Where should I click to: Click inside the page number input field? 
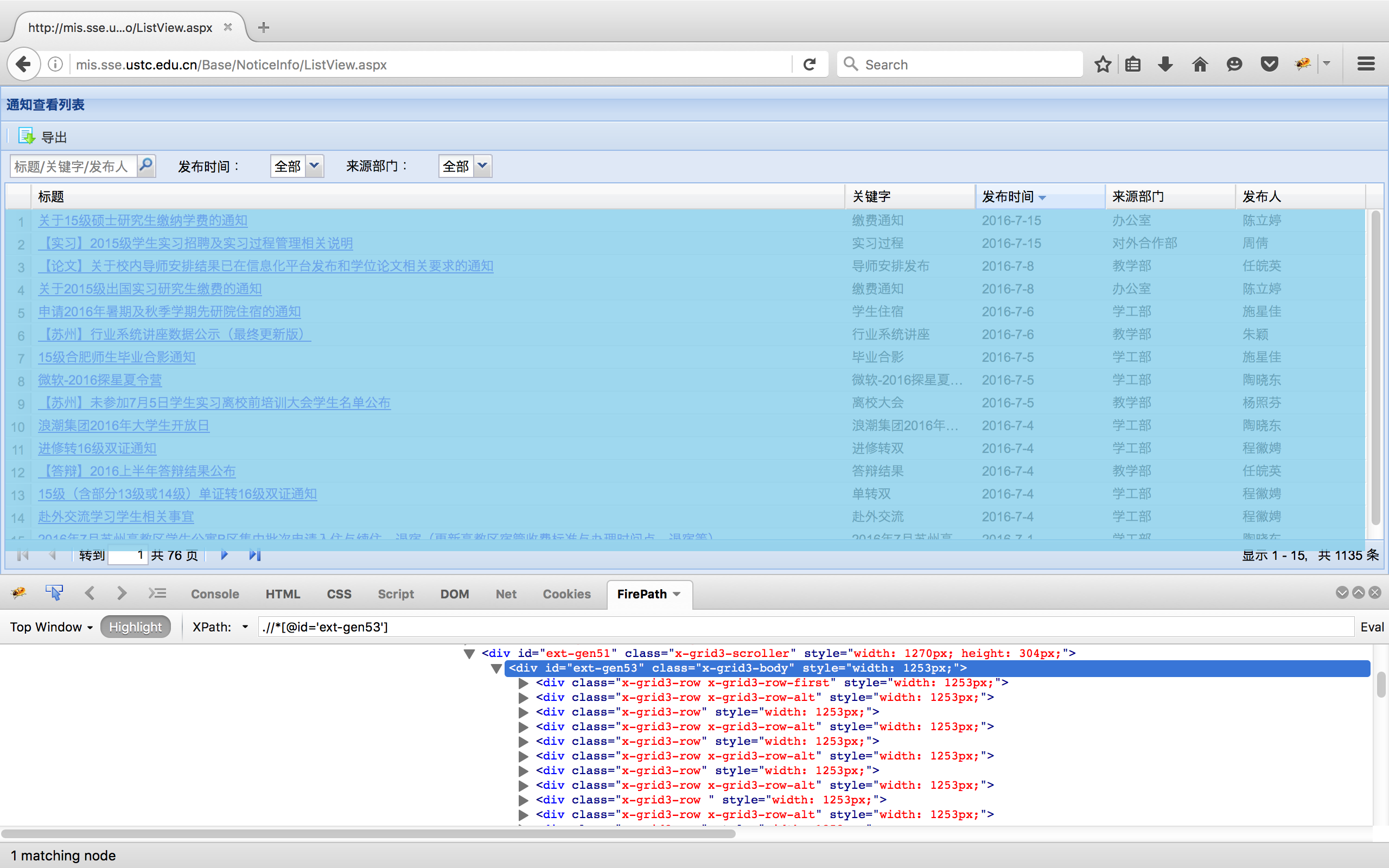tap(128, 555)
